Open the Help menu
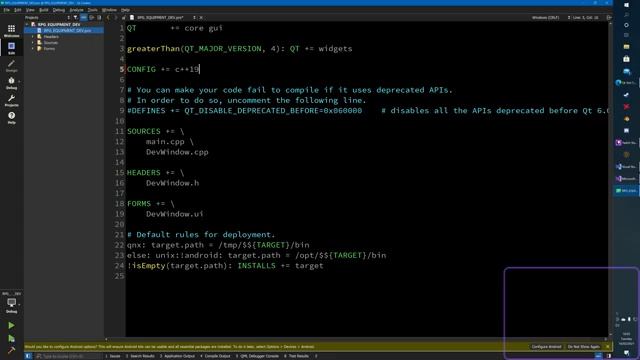 click(125, 10)
